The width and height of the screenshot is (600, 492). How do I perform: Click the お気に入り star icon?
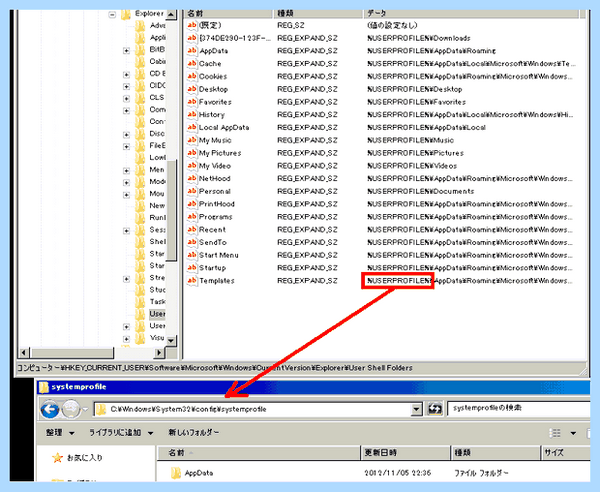[x=57, y=458]
